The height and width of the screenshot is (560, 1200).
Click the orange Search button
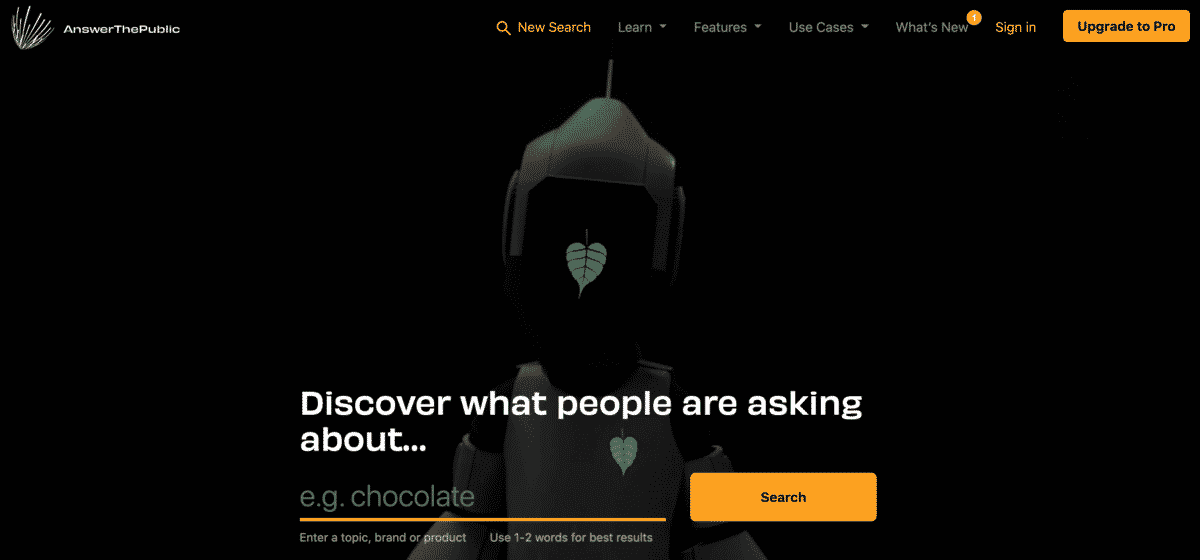783,497
